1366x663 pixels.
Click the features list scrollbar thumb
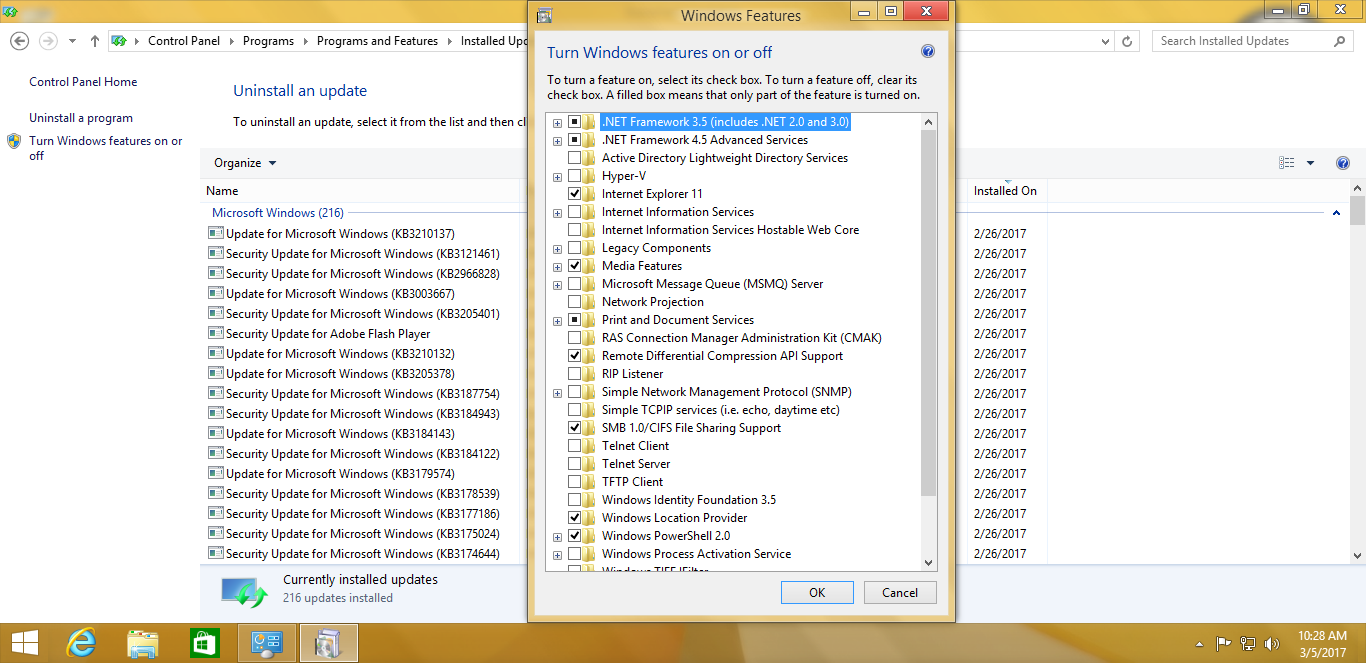tap(929, 313)
